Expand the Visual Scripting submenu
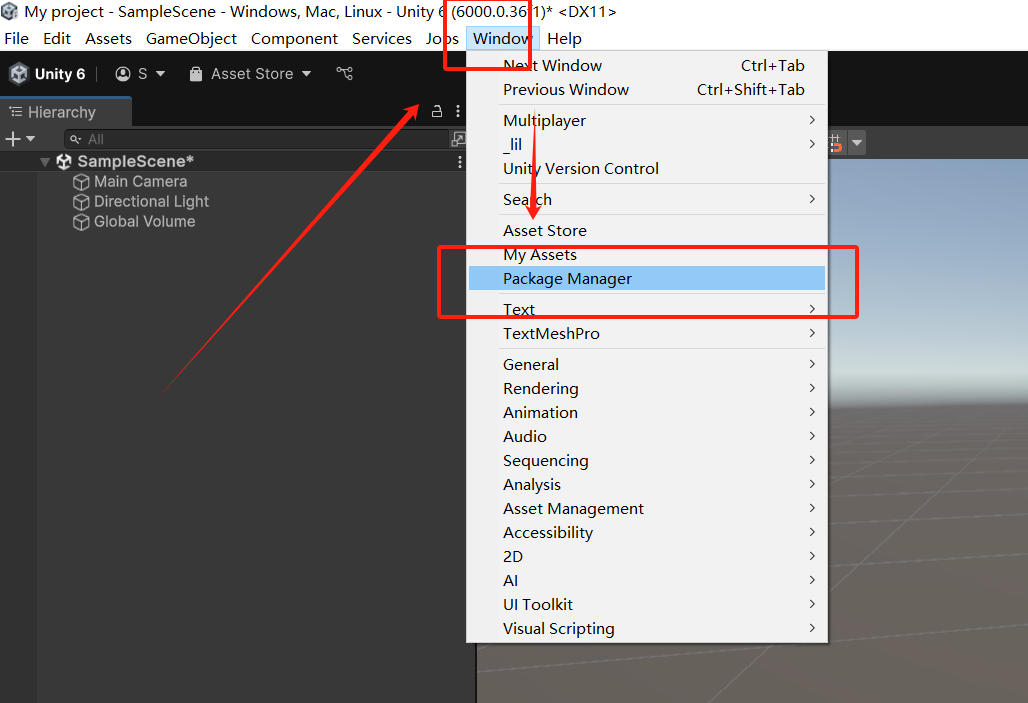Screen dimensions: 1028x703 [x=647, y=628]
